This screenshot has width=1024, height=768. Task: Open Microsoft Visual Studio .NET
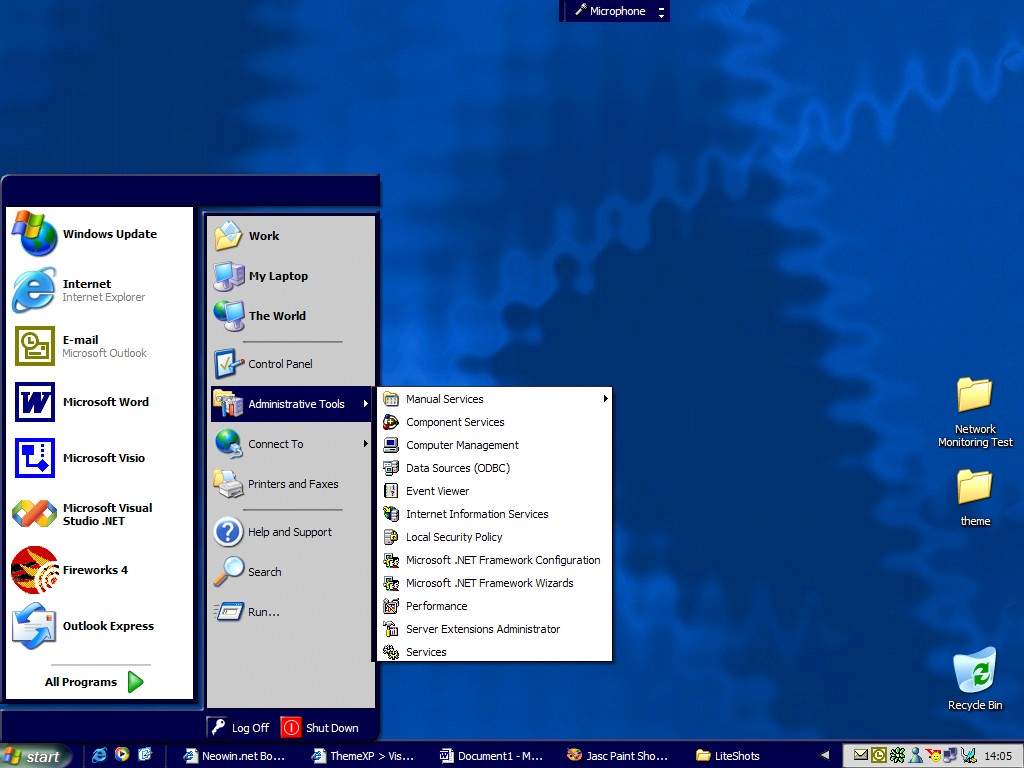[99, 514]
